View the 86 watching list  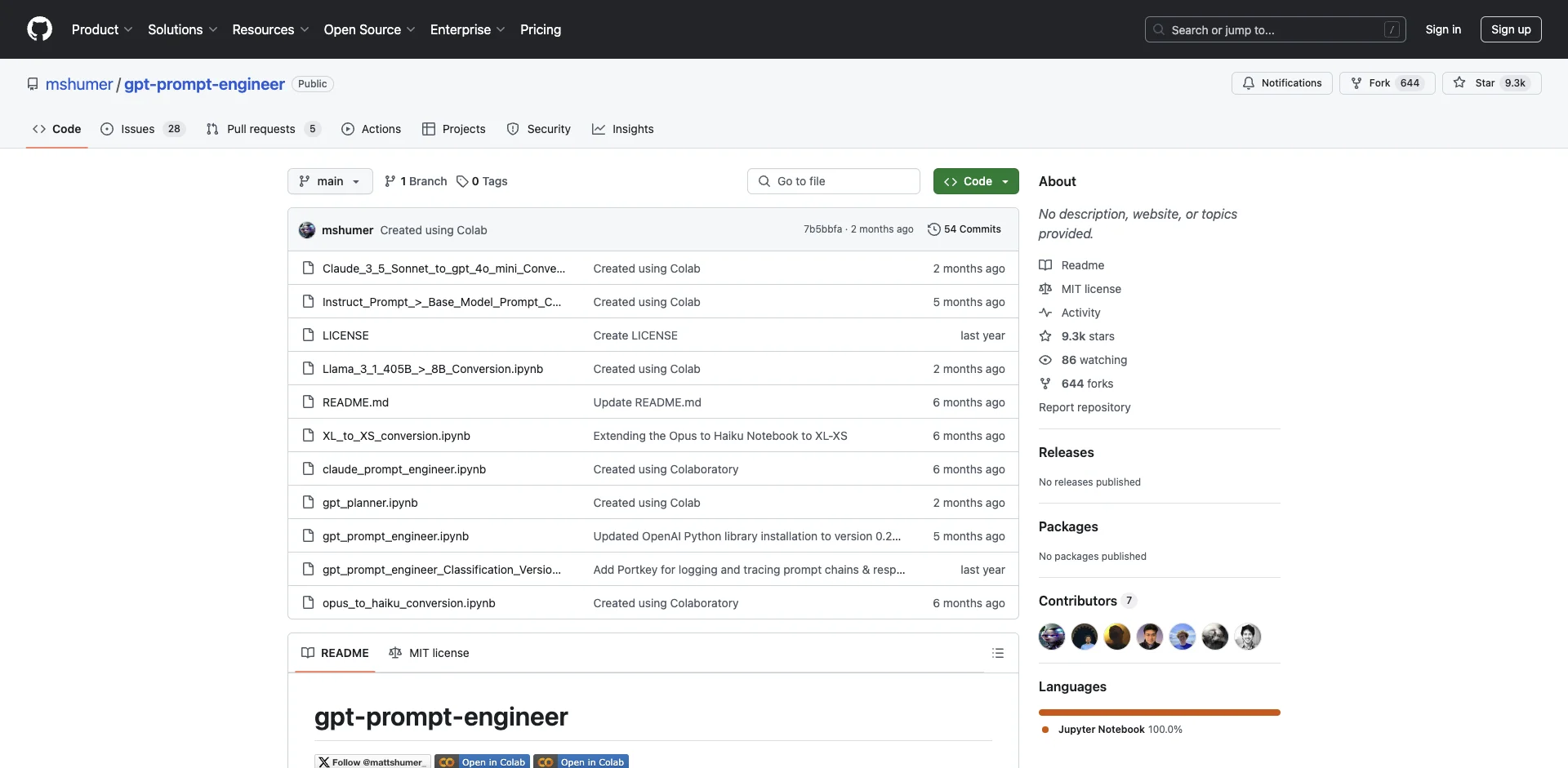tap(1083, 360)
